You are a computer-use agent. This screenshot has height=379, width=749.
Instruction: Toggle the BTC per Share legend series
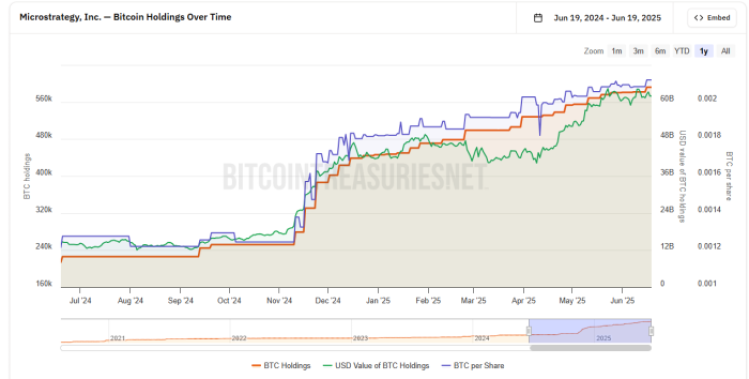[x=473, y=366]
